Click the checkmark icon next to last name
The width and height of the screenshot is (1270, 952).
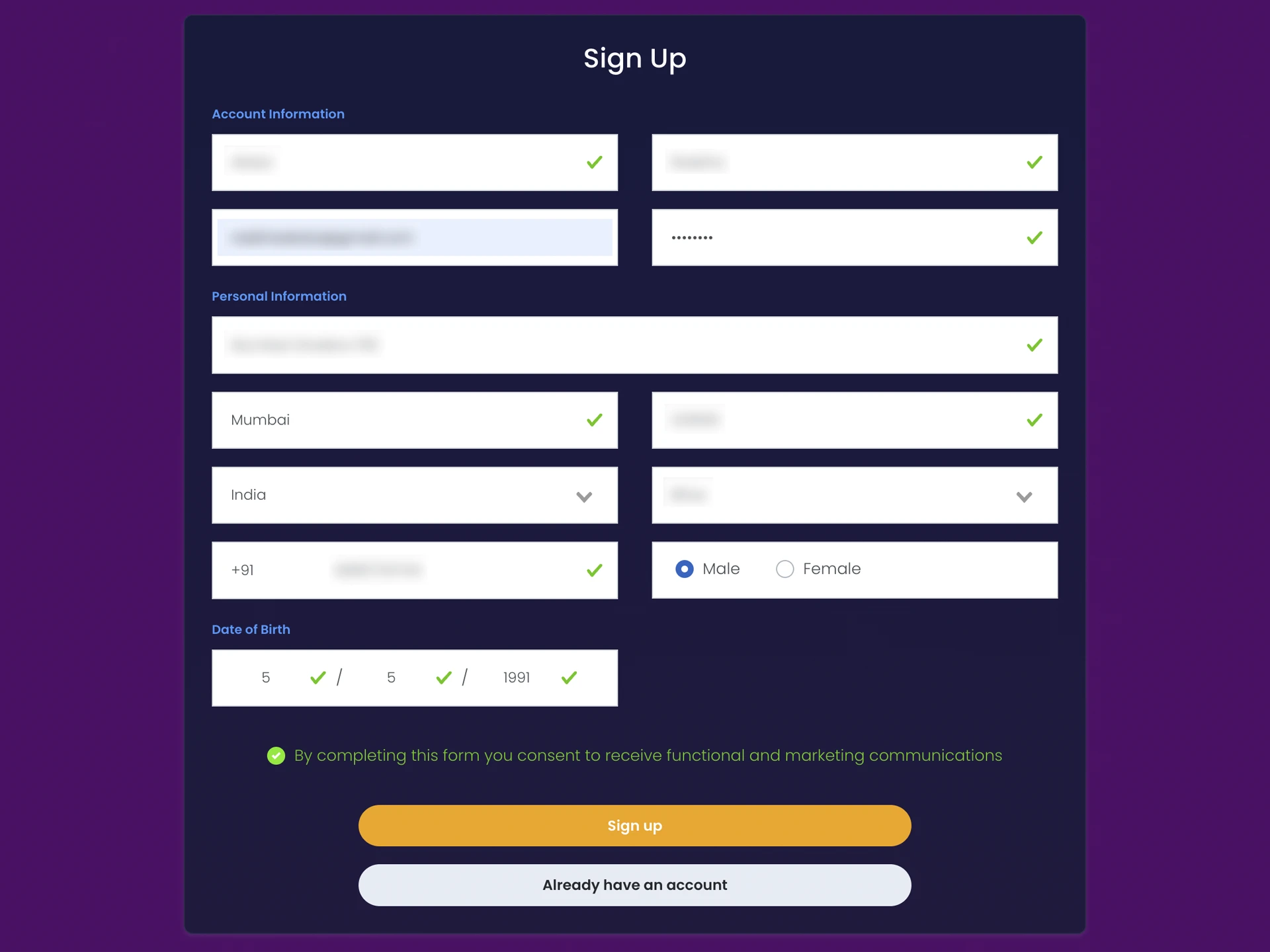(x=1034, y=162)
